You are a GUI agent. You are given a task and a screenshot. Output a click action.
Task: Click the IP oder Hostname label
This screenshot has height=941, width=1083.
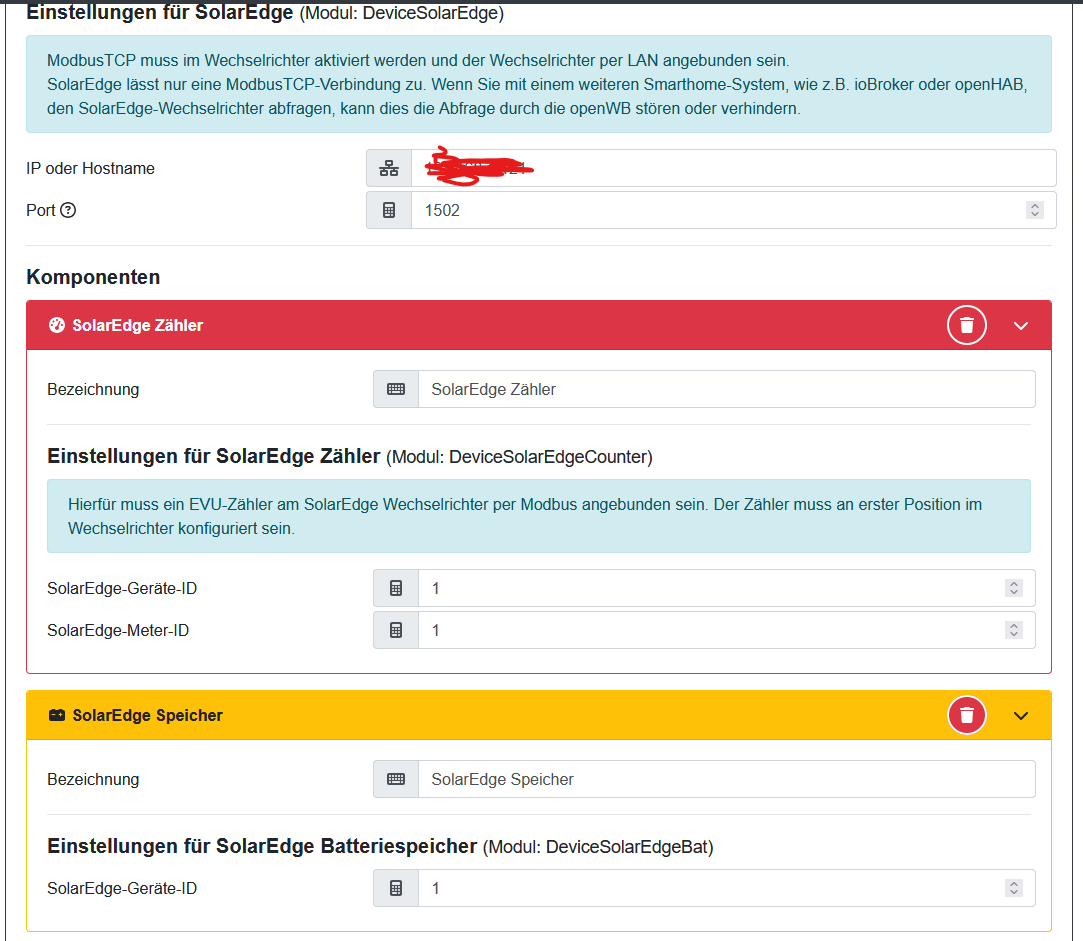90,169
